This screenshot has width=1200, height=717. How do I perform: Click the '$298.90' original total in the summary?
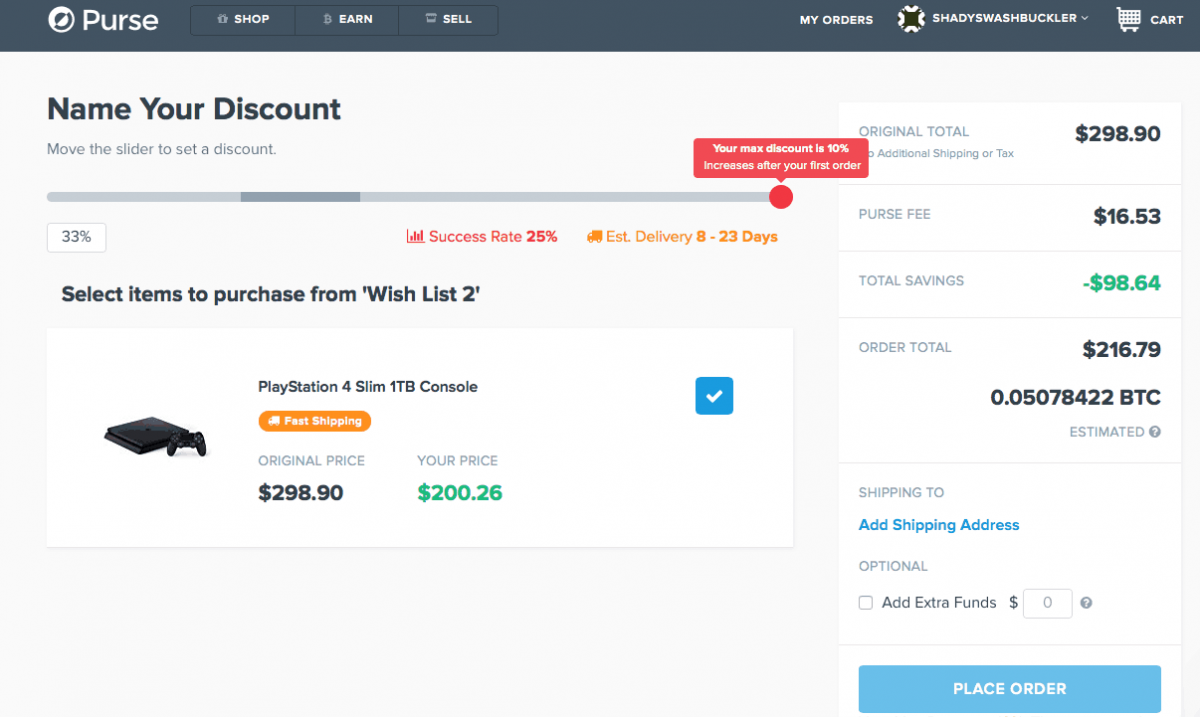(x=1118, y=134)
